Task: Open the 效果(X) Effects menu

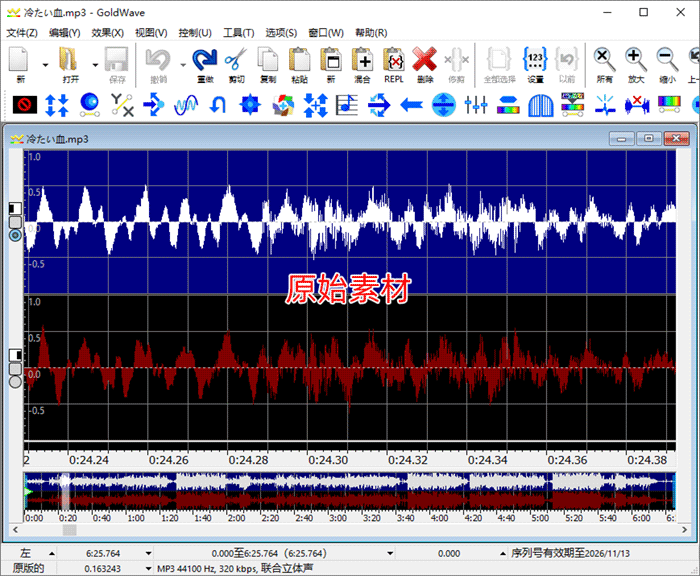Action: pyautogui.click(x=108, y=33)
